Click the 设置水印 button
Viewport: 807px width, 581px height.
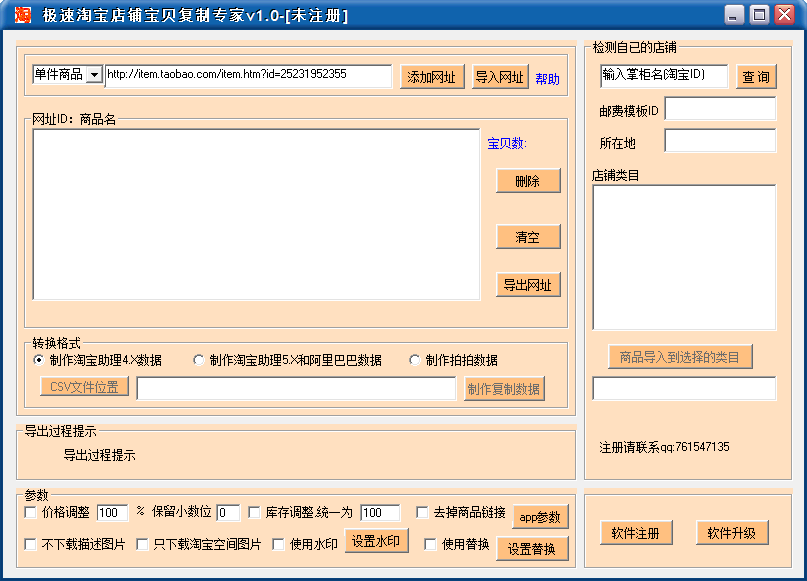click(x=377, y=541)
